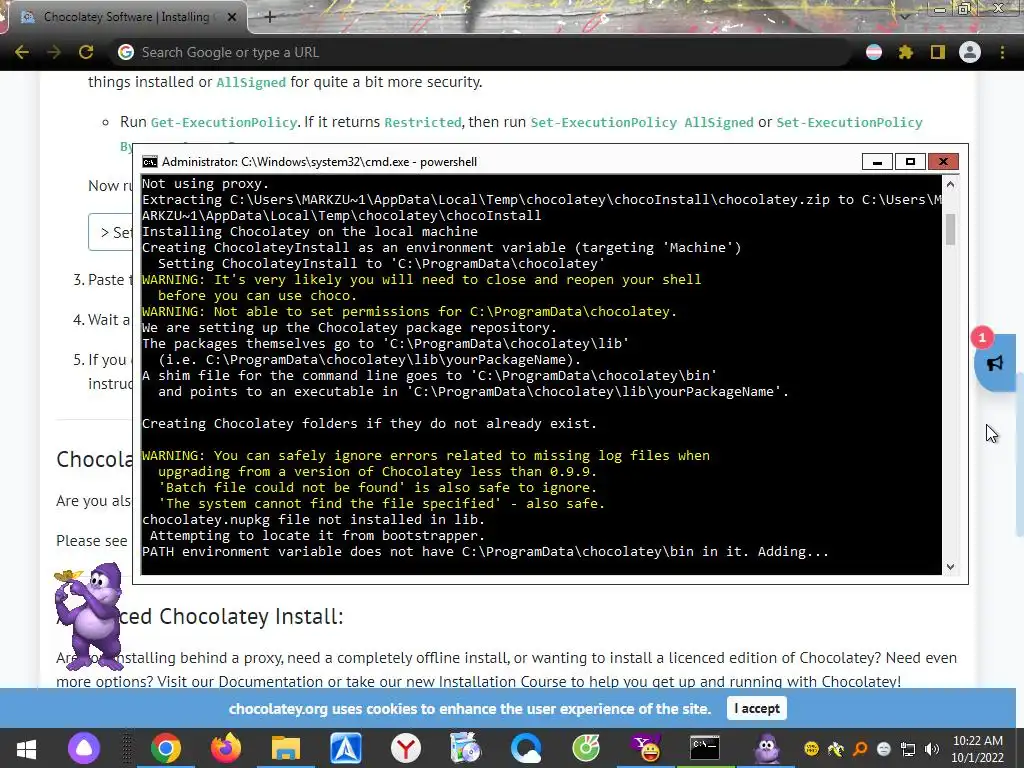Close the Chocolatey Software browser tab
The height and width of the screenshot is (768, 1024).
pyautogui.click(x=232, y=18)
